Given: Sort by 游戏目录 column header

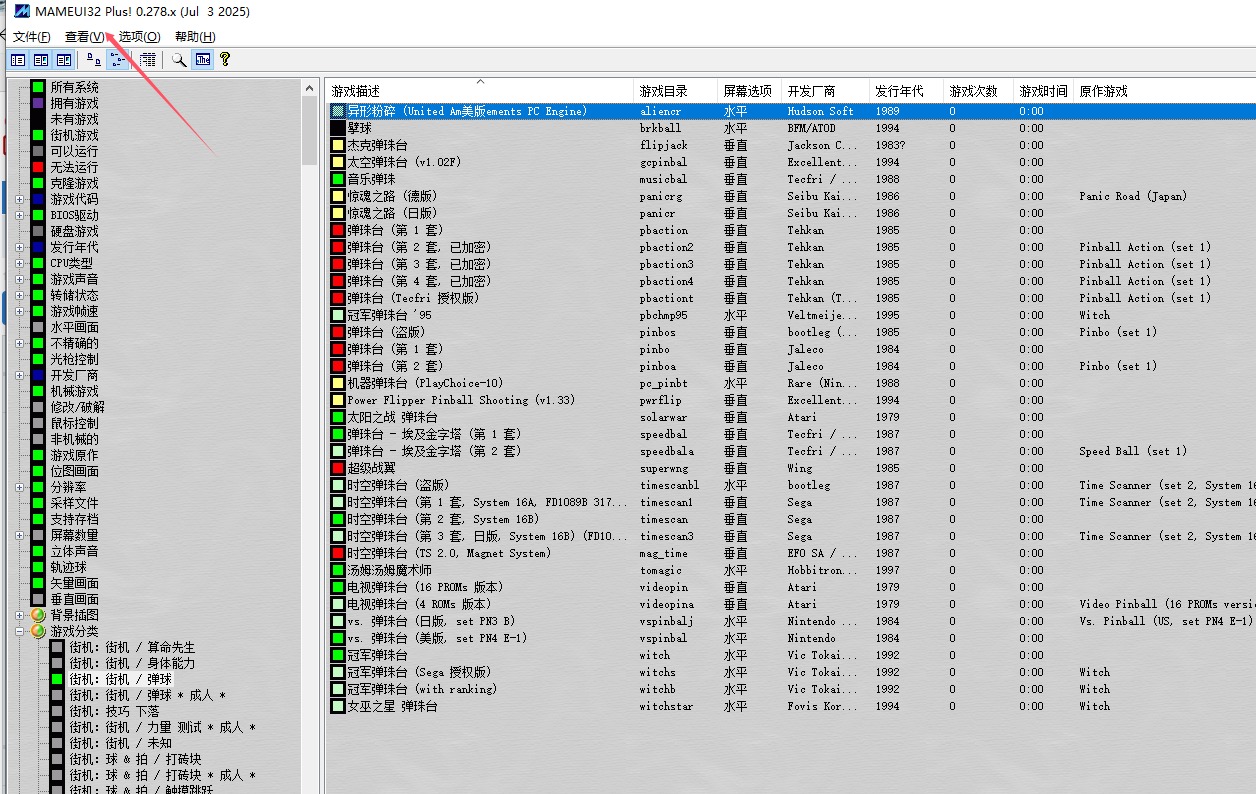Looking at the screenshot, I should tap(675, 91).
